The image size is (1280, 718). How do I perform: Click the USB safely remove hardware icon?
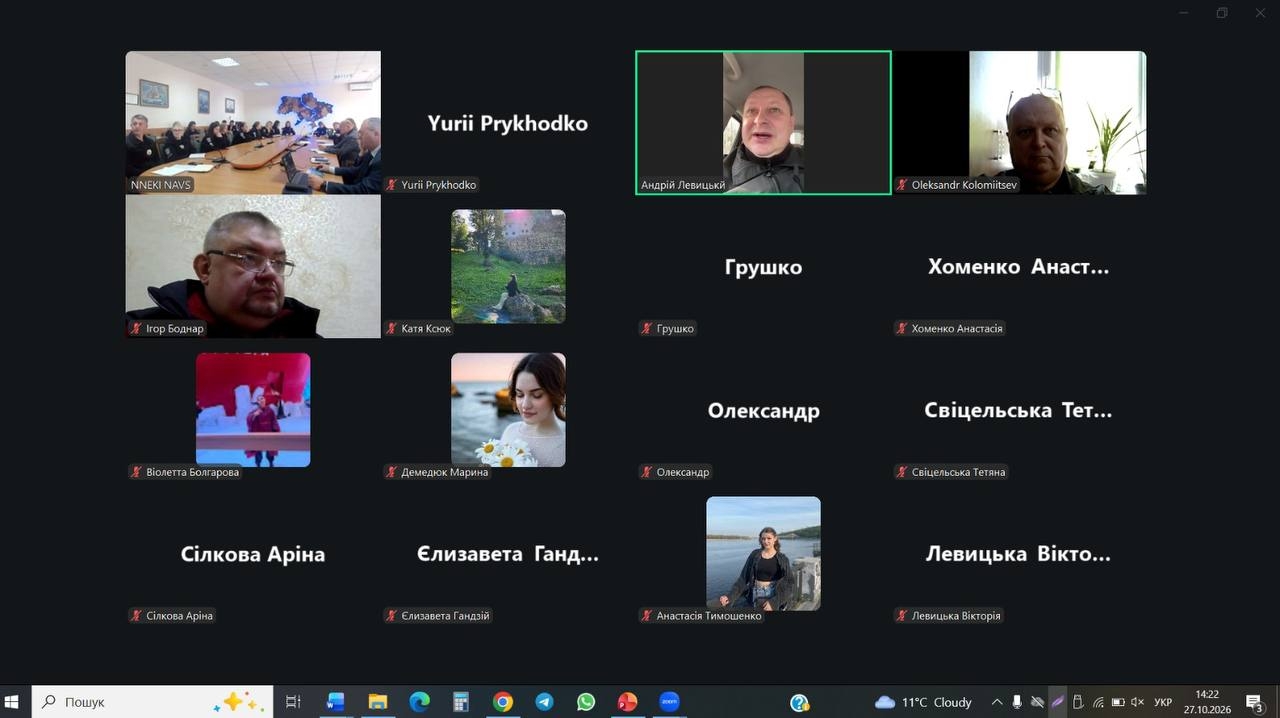pos(1078,702)
